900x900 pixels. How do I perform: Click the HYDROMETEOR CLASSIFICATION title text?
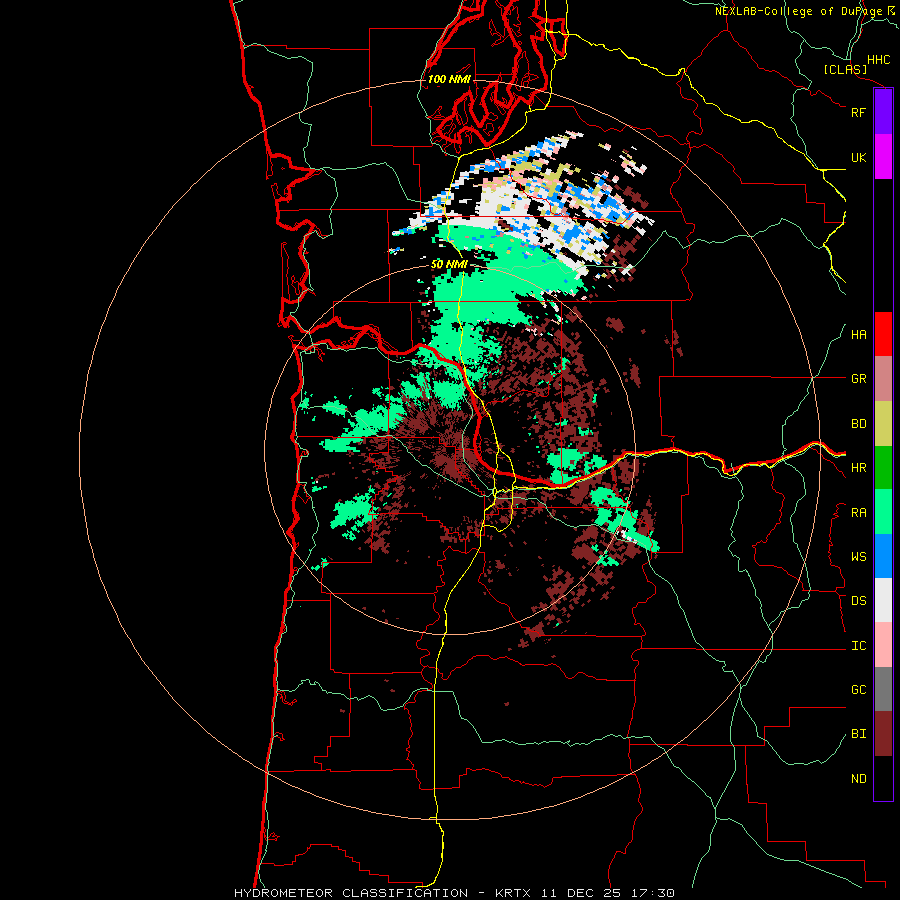tap(351, 893)
